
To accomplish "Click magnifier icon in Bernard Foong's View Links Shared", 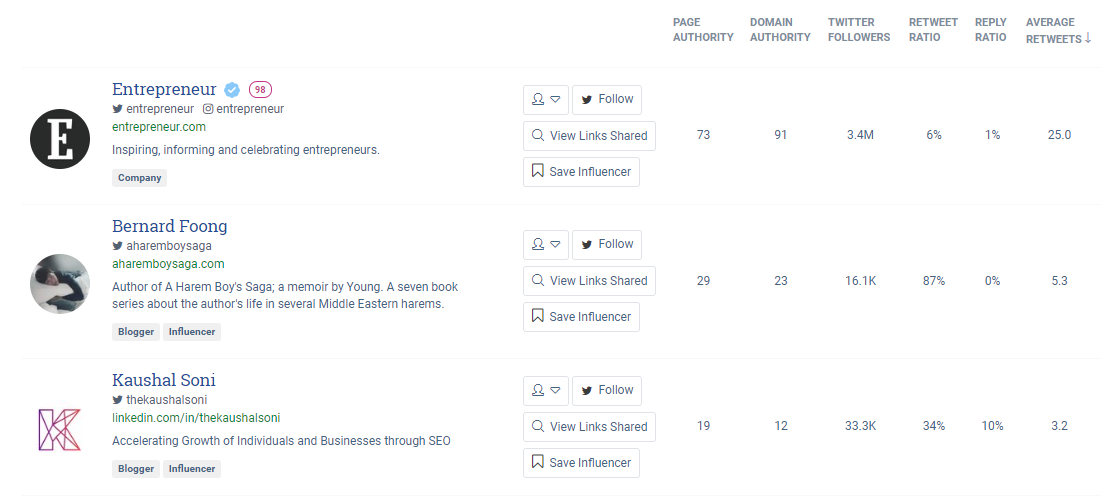I will click(x=538, y=281).
